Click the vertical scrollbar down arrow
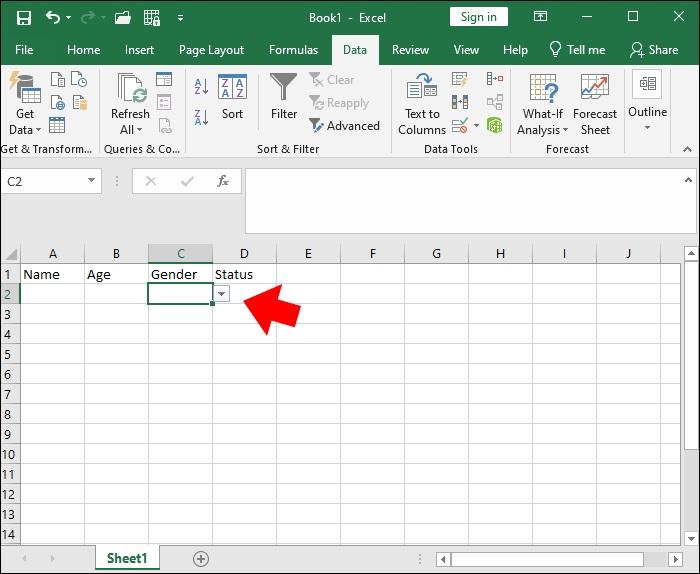This screenshot has height=574, width=700. pyautogui.click(x=691, y=539)
